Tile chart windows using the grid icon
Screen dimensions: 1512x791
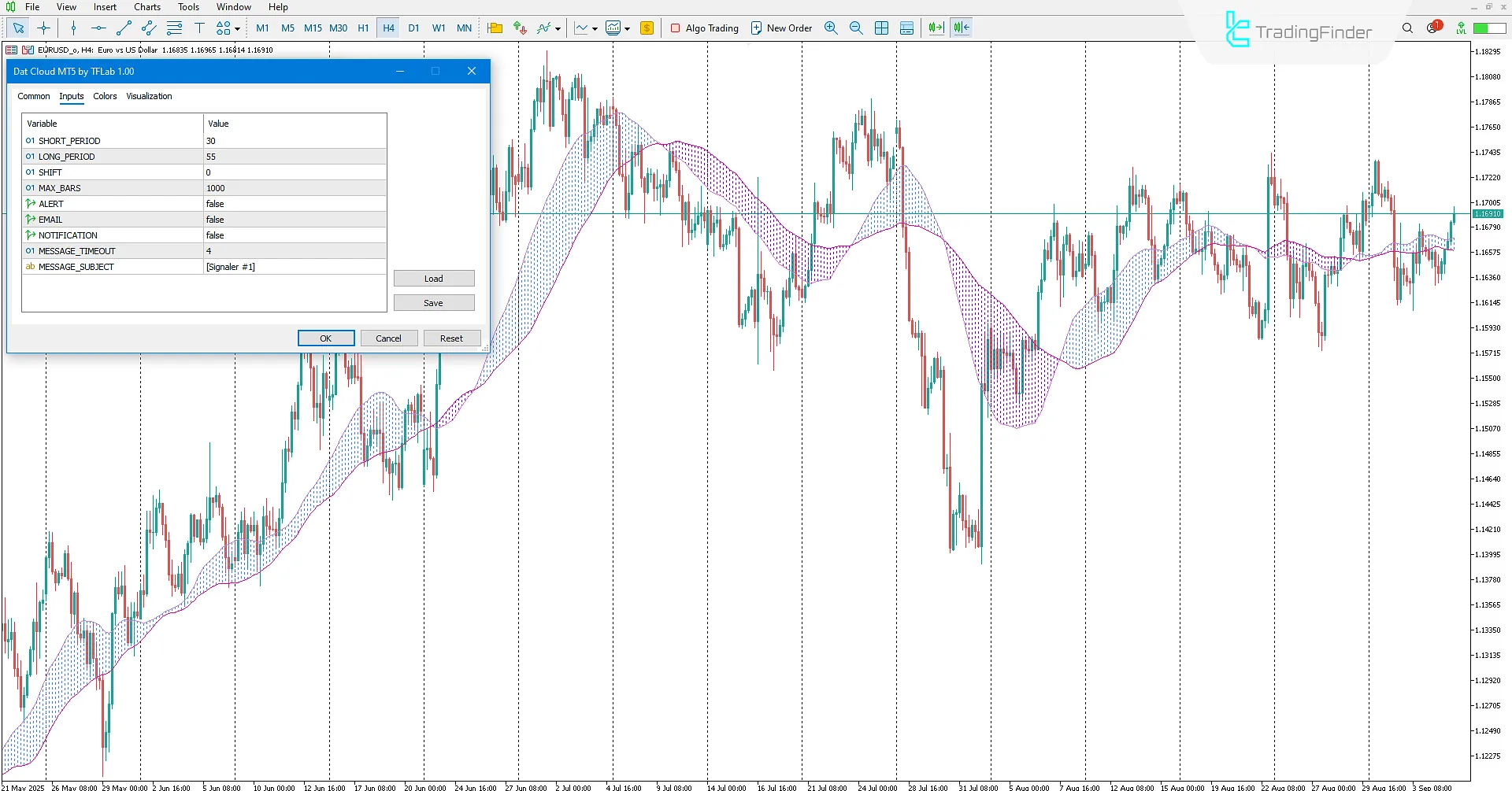881,28
